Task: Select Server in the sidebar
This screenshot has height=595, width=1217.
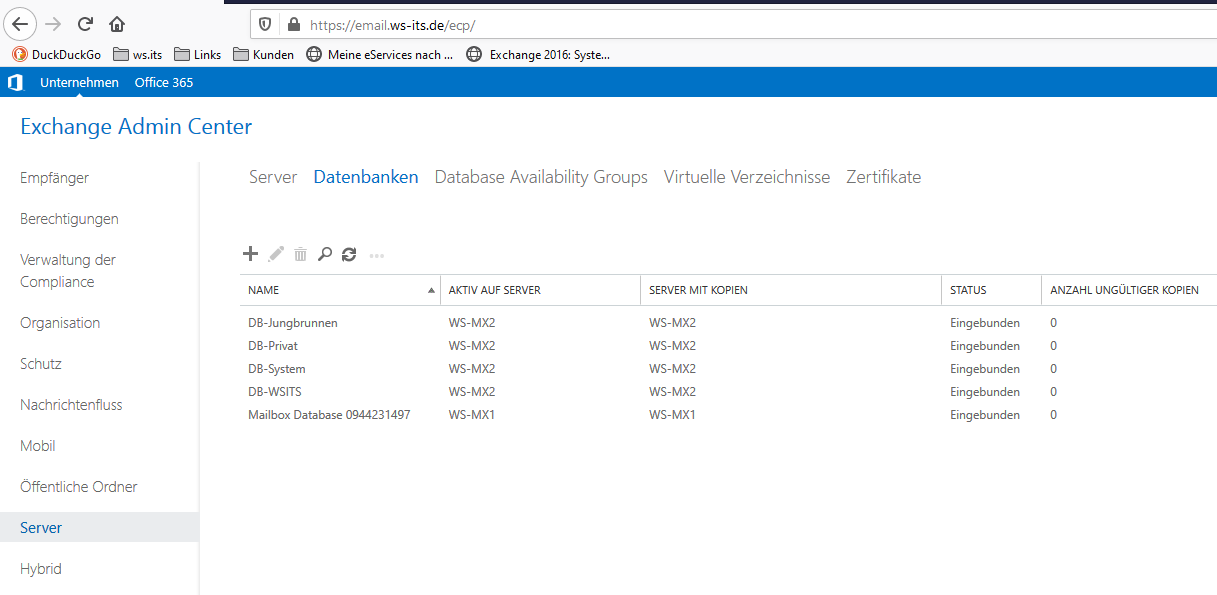Action: click(x=99, y=528)
